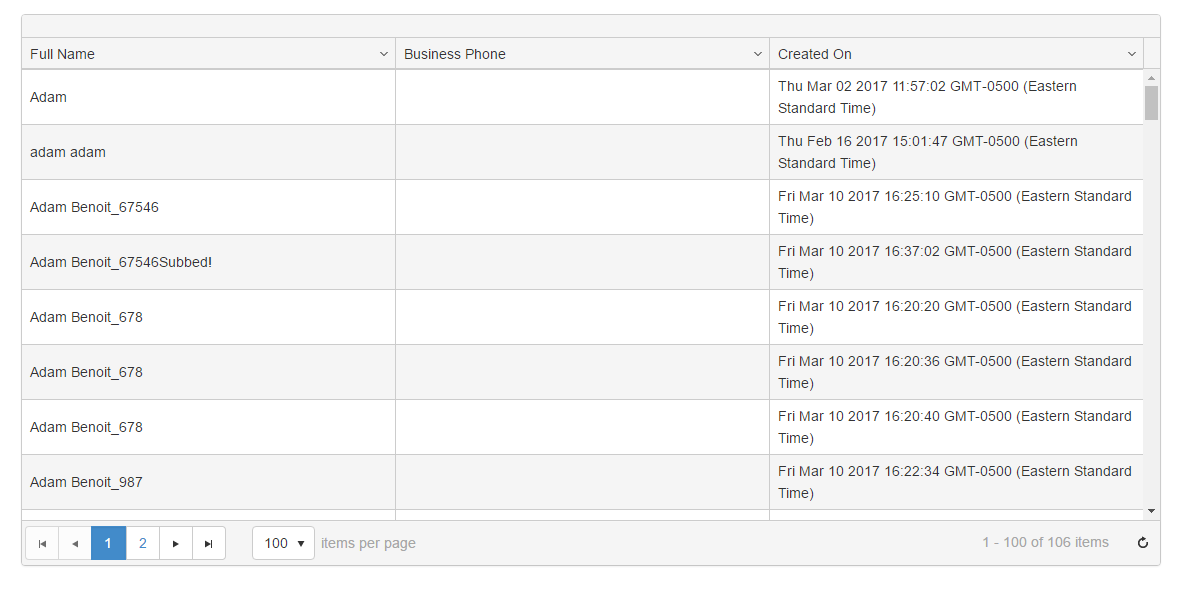
Task: Select the Adam Benoit_987 row
Action: (582, 482)
